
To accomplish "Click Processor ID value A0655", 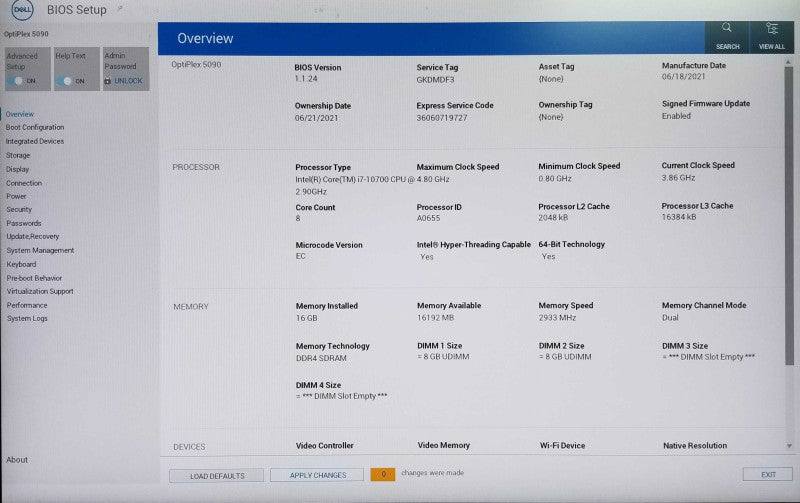I will [x=428, y=218].
